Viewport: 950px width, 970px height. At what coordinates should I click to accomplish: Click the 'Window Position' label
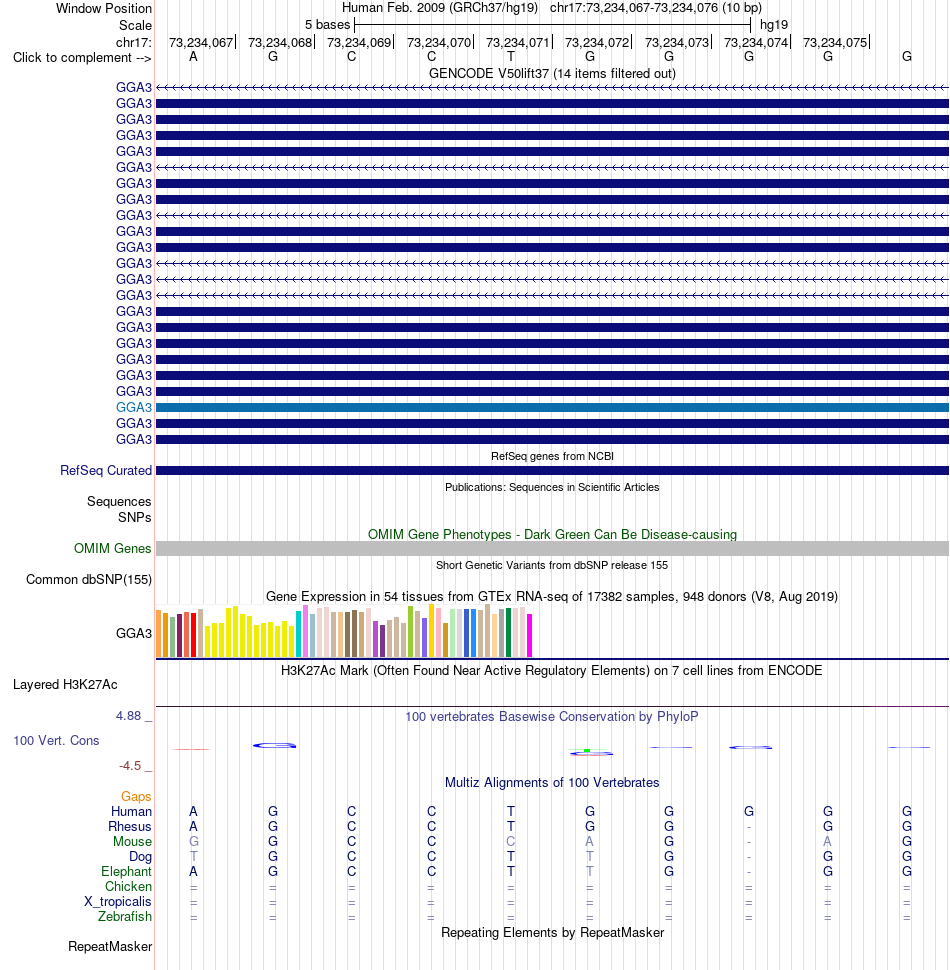(x=104, y=9)
